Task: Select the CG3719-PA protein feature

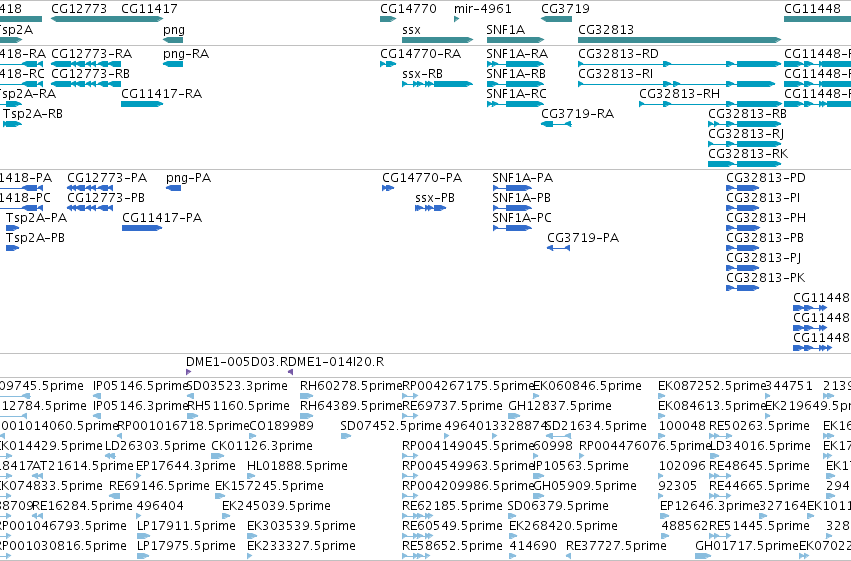Action: pyautogui.click(x=558, y=248)
